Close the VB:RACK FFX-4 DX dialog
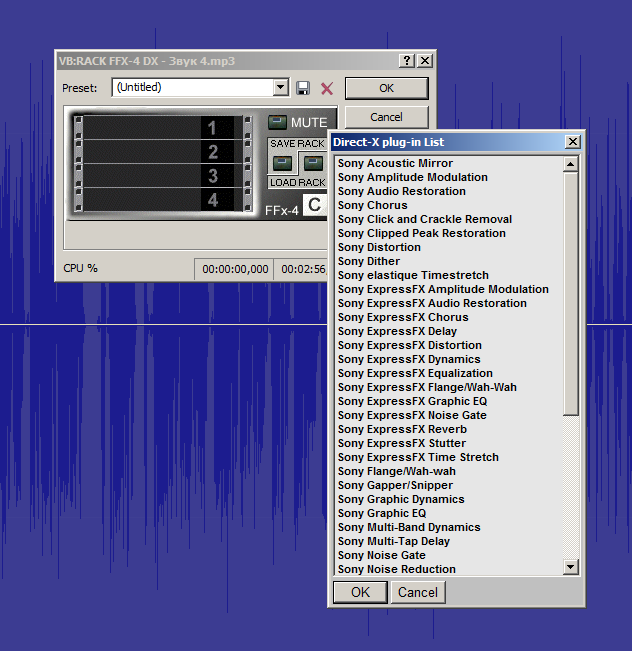The image size is (632, 651). 425,61
